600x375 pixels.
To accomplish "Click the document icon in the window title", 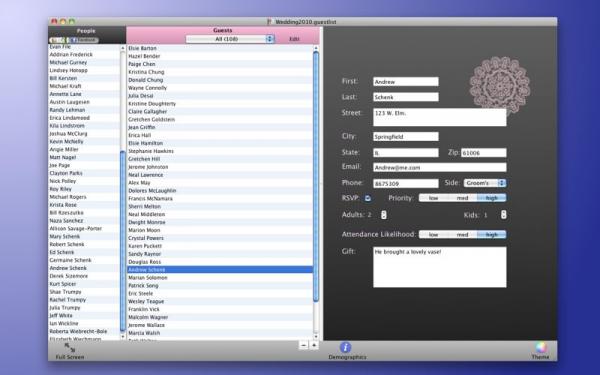I will pos(269,22).
